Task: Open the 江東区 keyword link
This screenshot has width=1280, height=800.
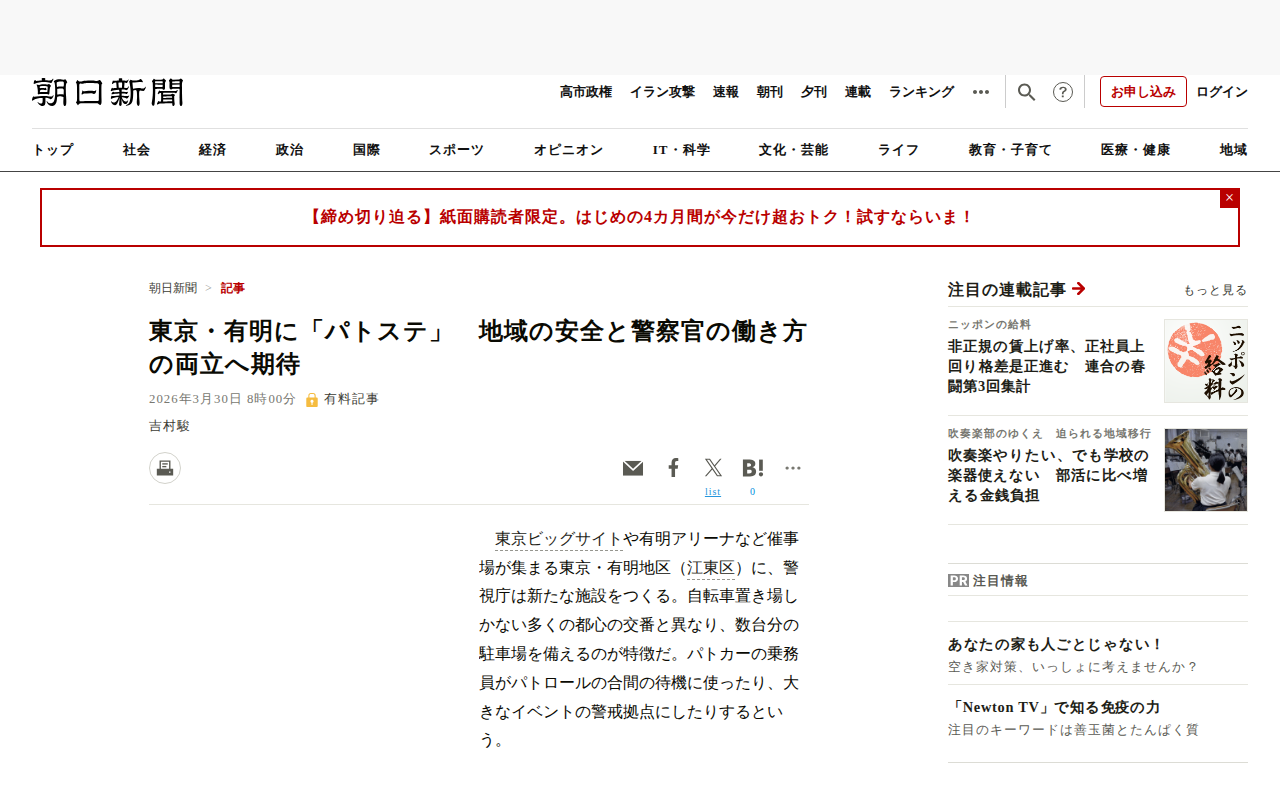Action: 711,568
